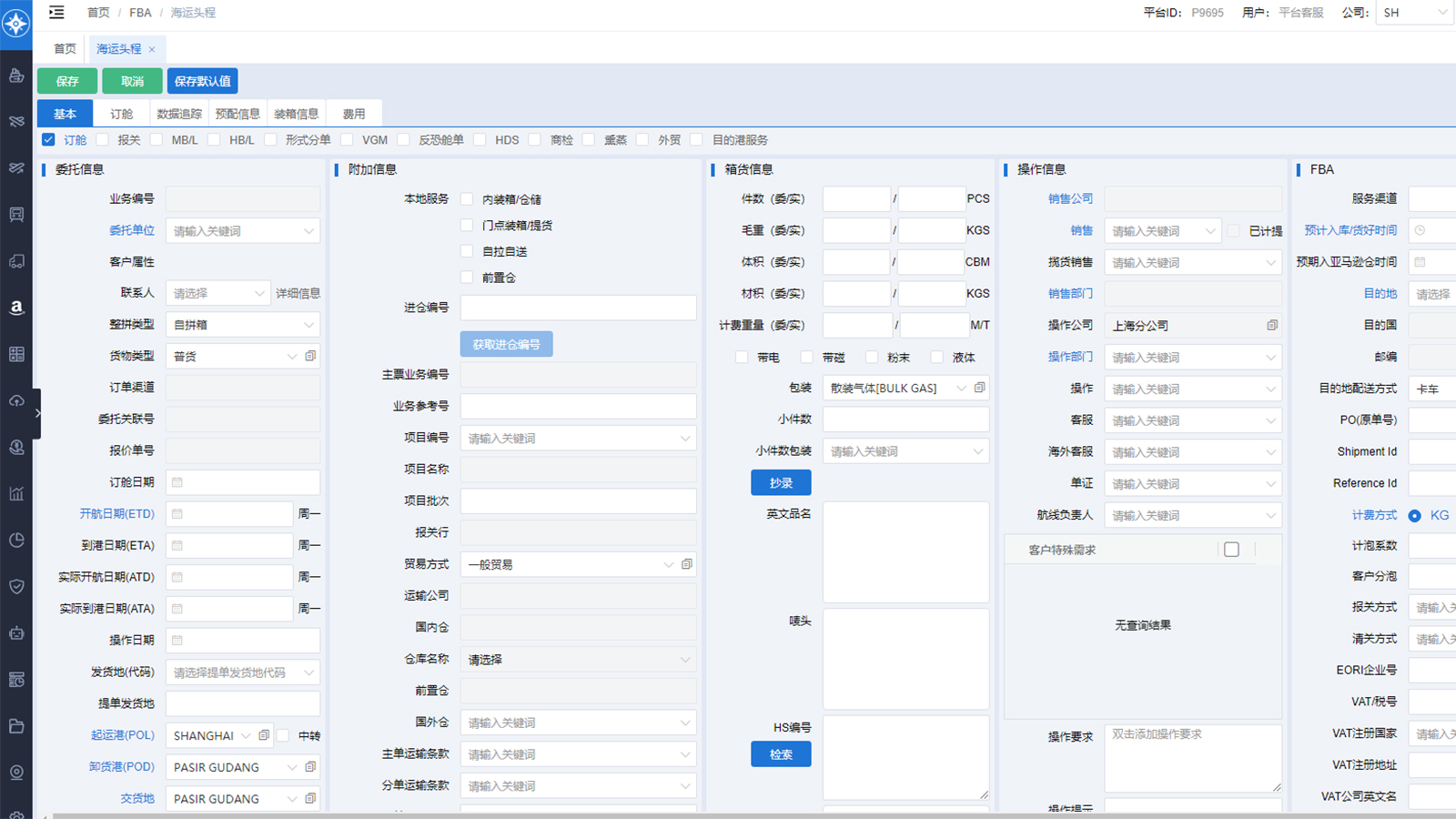Screen dimensions: 1456x819
Task: Select the KG billing method radio button
Action: tap(1414, 516)
